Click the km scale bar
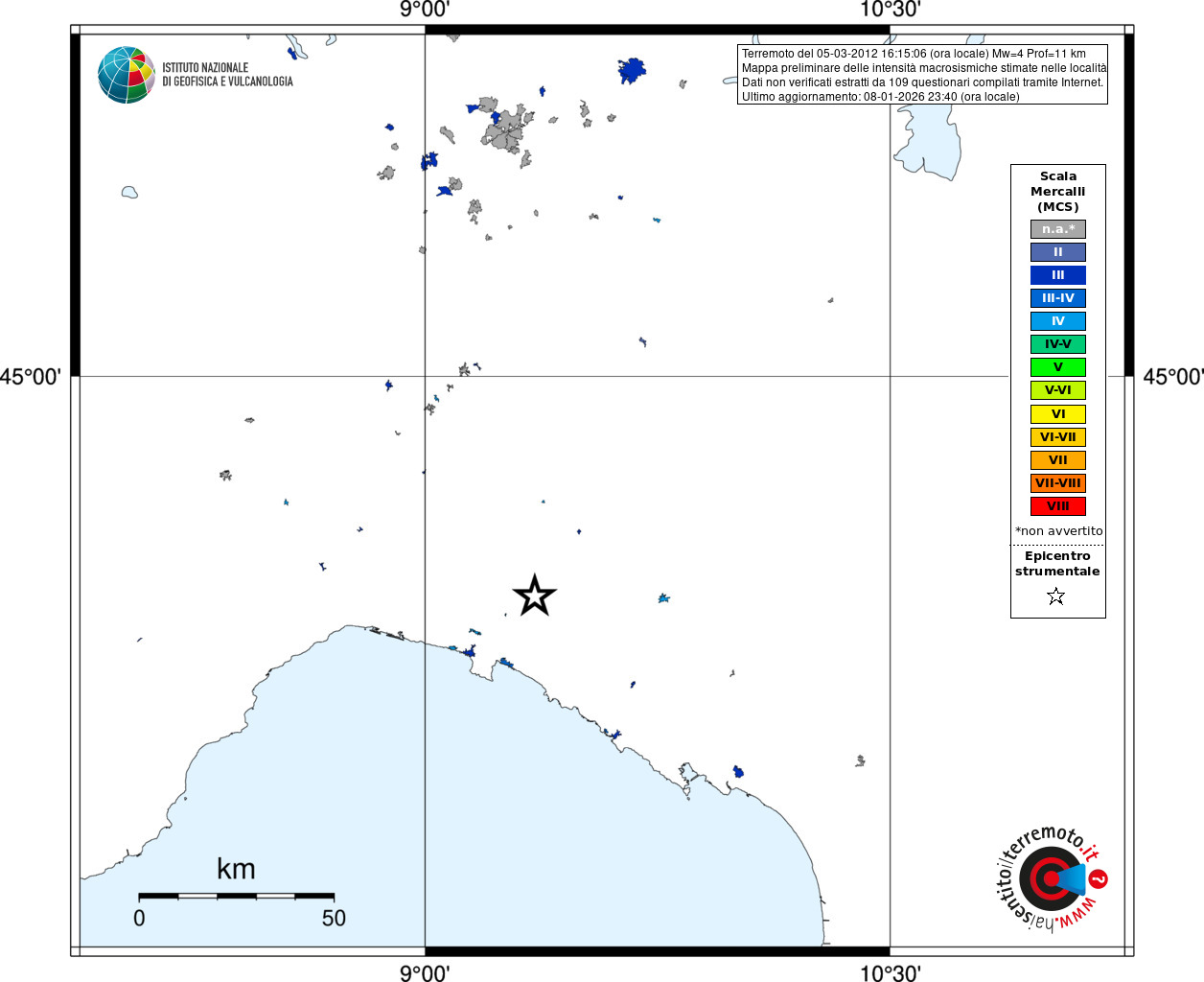The height and width of the screenshot is (982, 1204). 236,896
